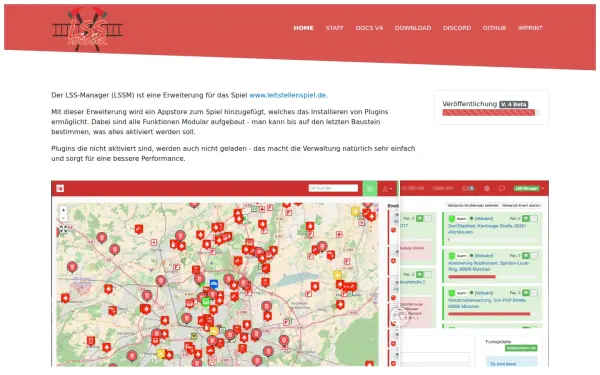Viewport: 600px width, 375px height.
Task: Click Verbands-Großeinsatz erstellen button
Action: click(473, 205)
